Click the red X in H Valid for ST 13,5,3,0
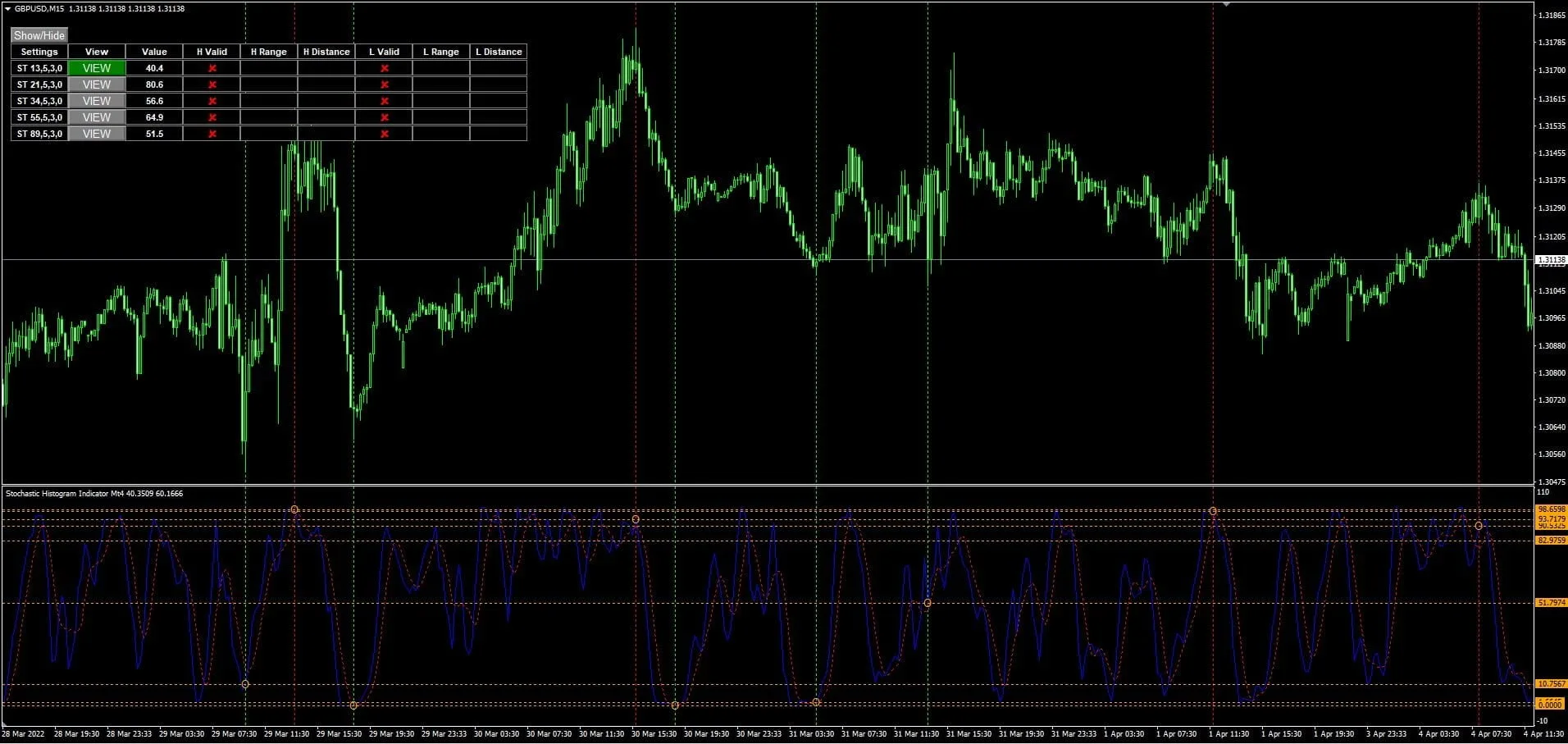Screen dimensions: 1568x744 212,68
